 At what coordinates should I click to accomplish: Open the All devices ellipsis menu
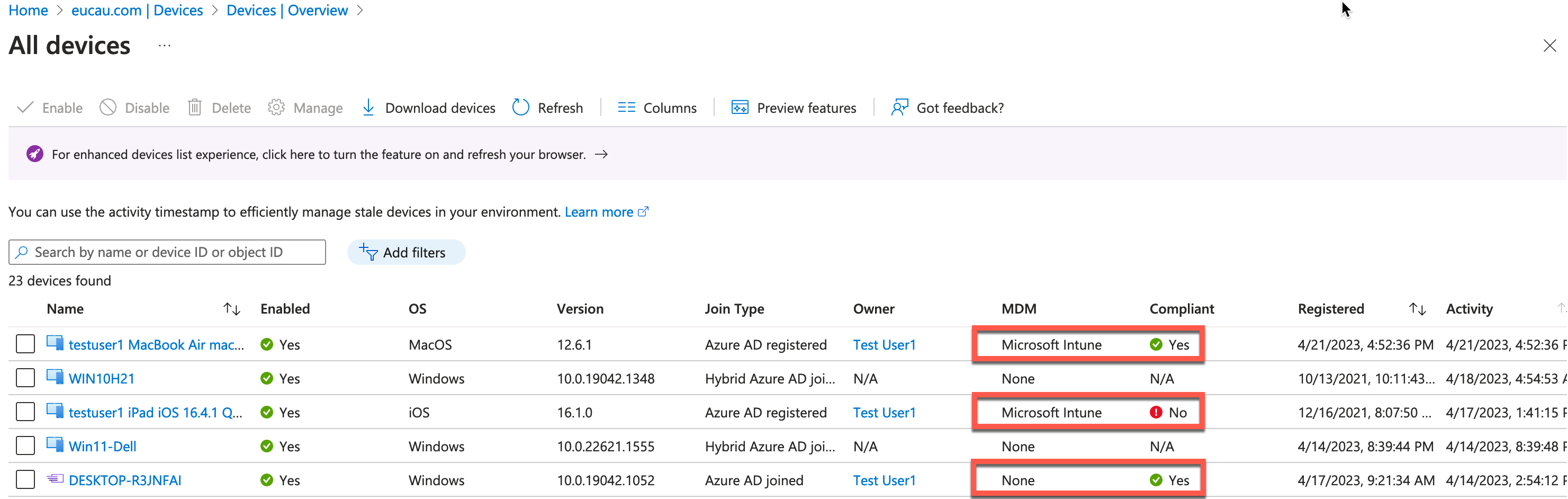(x=164, y=46)
